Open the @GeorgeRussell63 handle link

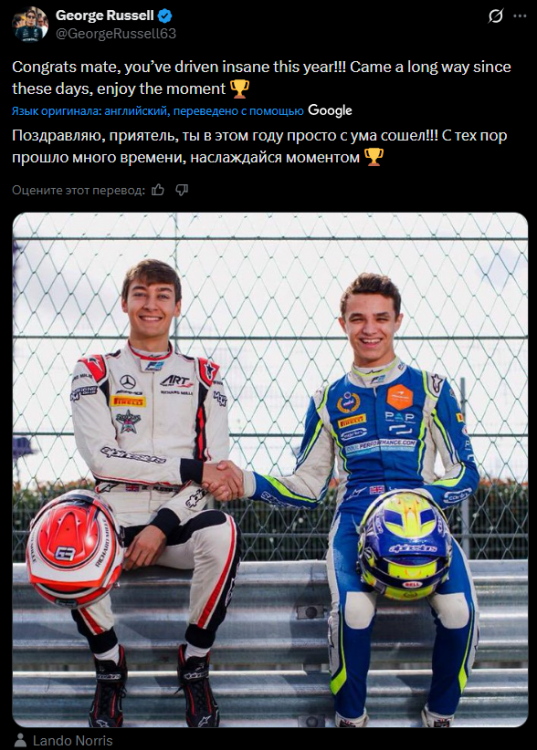116,33
